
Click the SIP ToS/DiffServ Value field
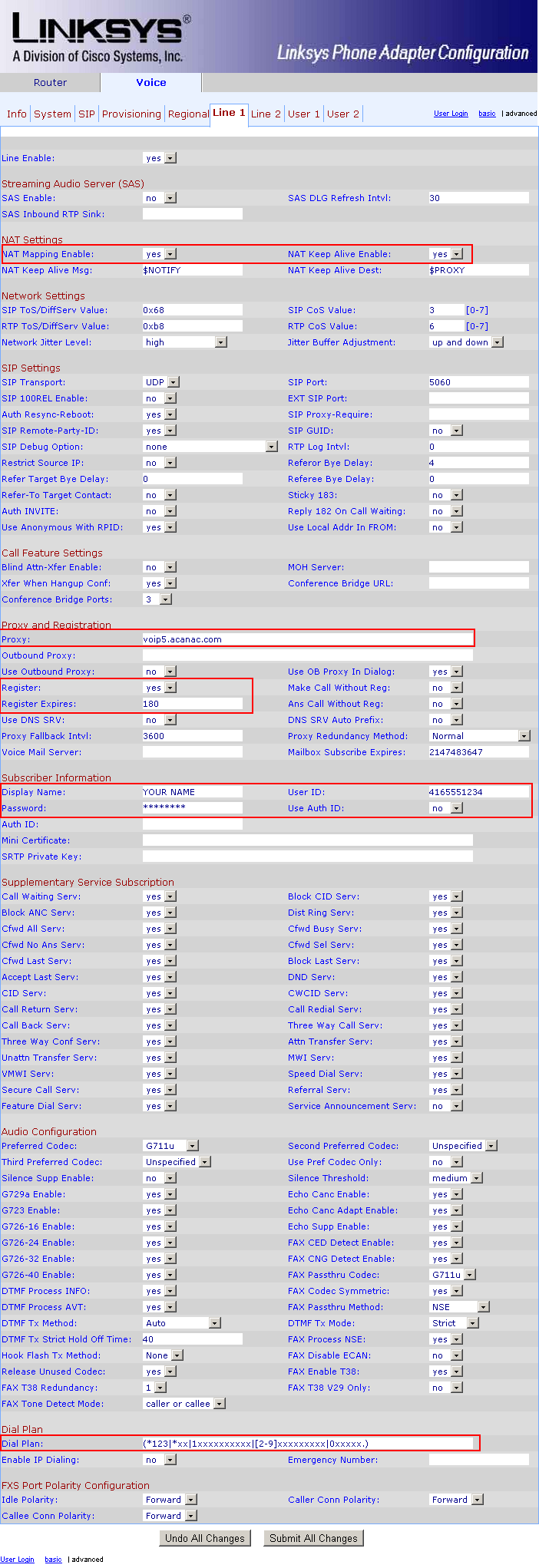193,310
